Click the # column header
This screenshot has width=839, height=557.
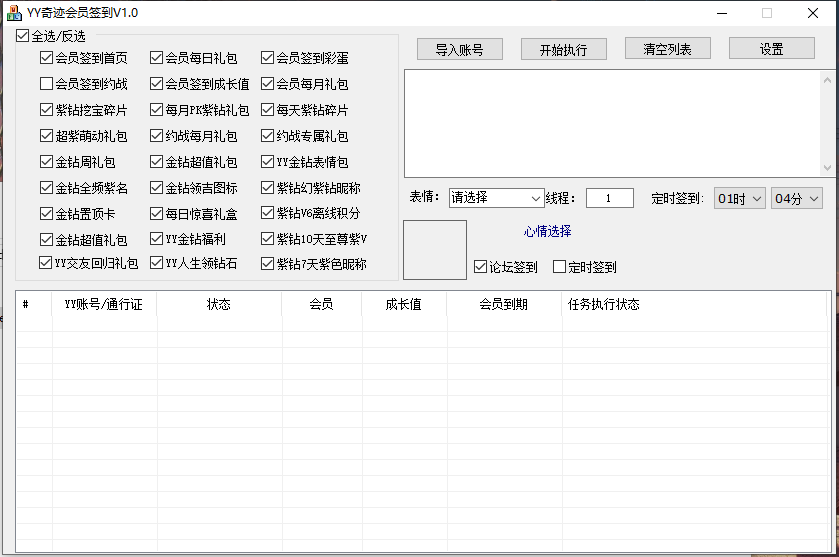click(34, 304)
